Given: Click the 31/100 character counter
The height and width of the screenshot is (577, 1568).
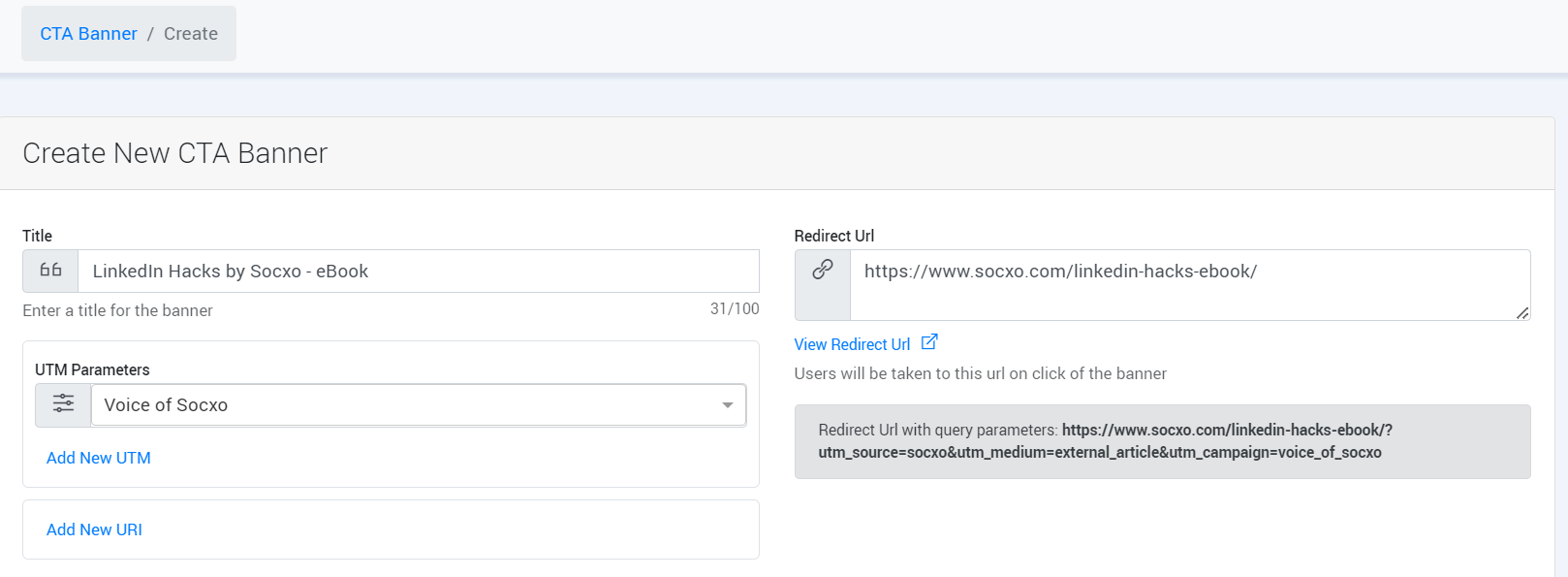Looking at the screenshot, I should coord(735,308).
